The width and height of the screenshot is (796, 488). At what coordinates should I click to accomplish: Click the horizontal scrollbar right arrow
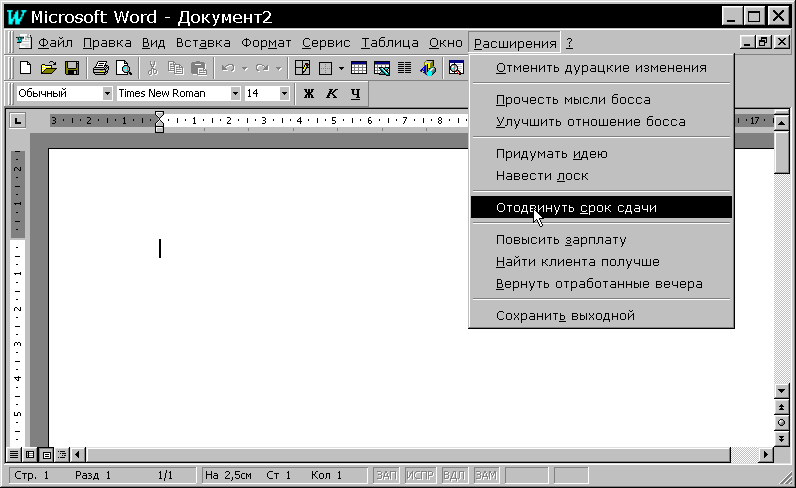pos(767,454)
